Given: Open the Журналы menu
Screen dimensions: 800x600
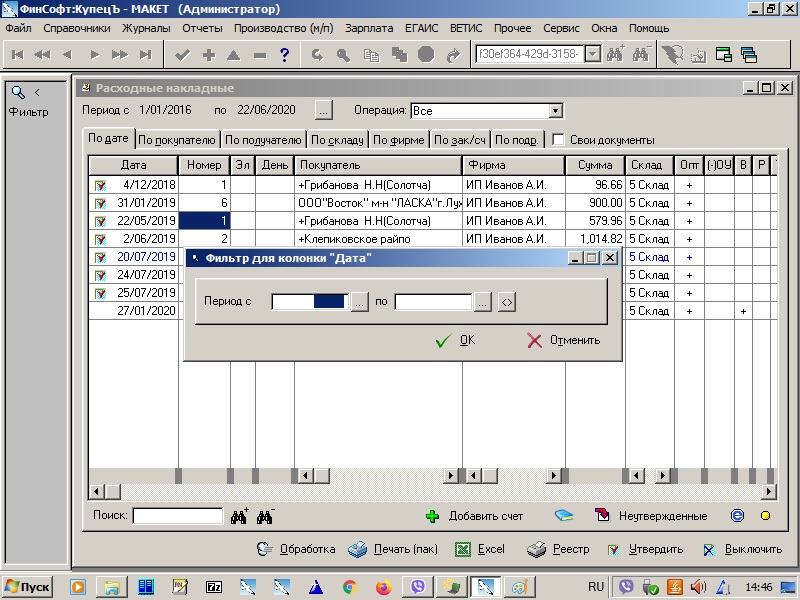Looking at the screenshot, I should tap(146, 28).
